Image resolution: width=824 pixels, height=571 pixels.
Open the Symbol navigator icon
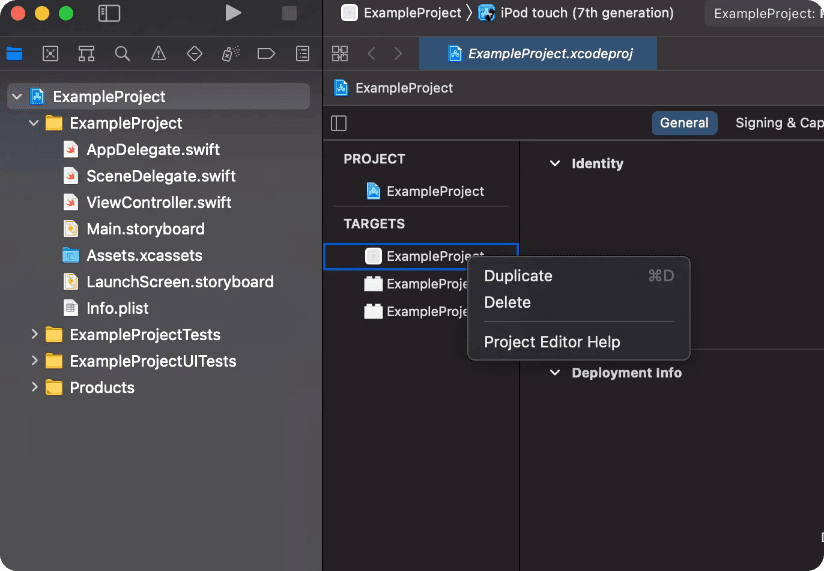86,54
